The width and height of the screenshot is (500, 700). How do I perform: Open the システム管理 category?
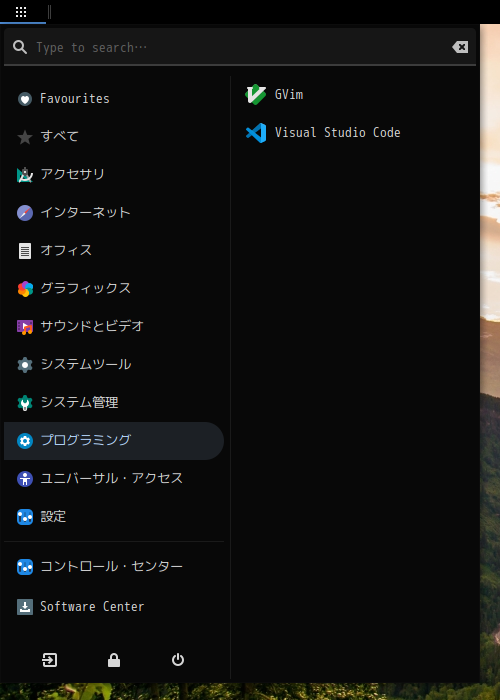point(114,403)
